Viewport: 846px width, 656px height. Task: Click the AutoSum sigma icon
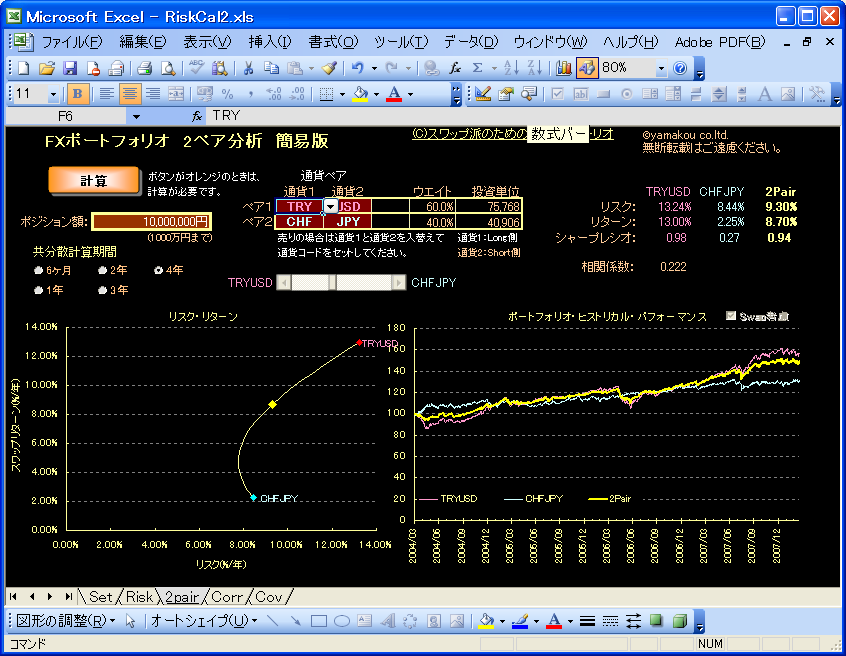(x=477, y=68)
